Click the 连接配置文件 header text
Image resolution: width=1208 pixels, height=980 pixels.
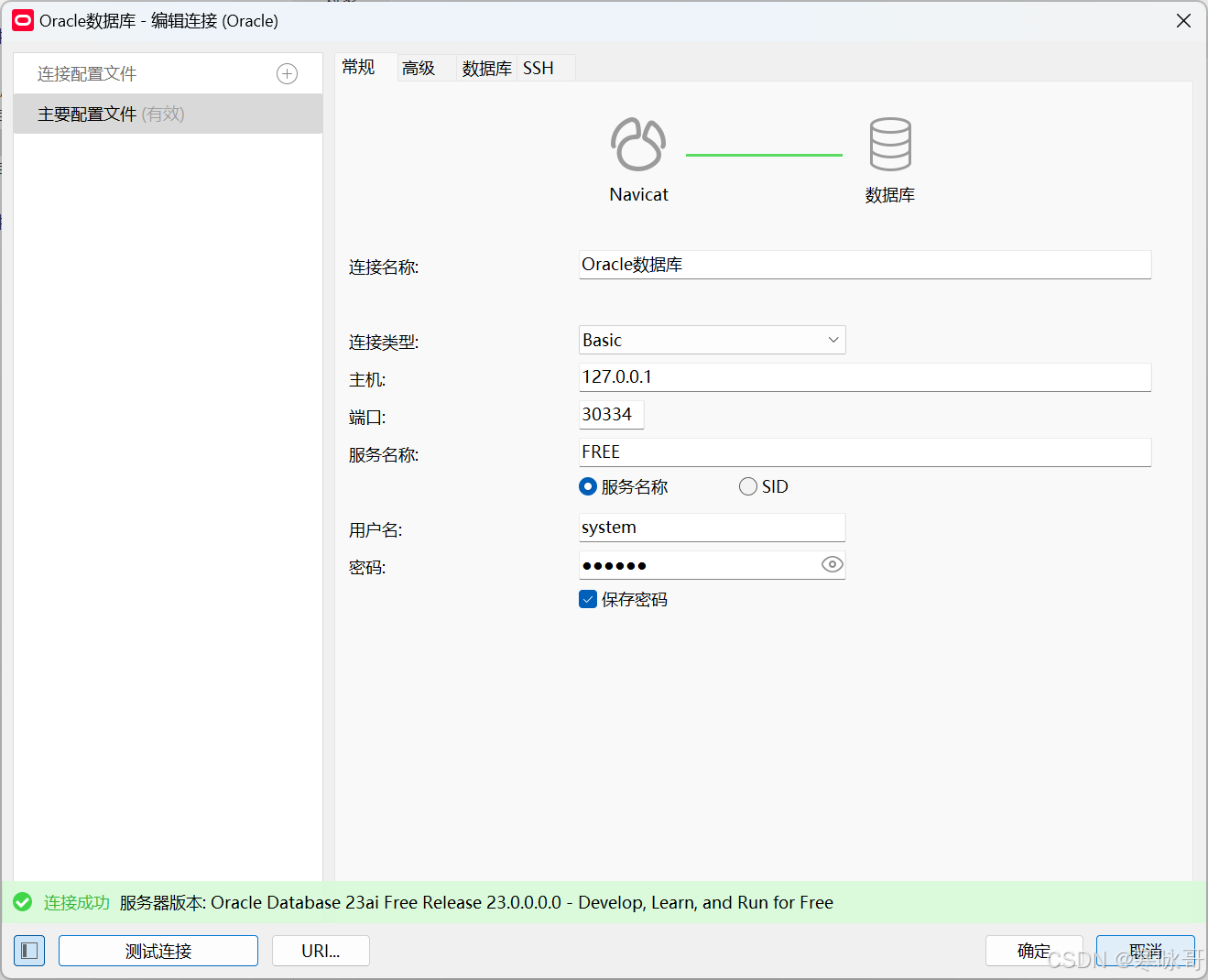coord(87,74)
